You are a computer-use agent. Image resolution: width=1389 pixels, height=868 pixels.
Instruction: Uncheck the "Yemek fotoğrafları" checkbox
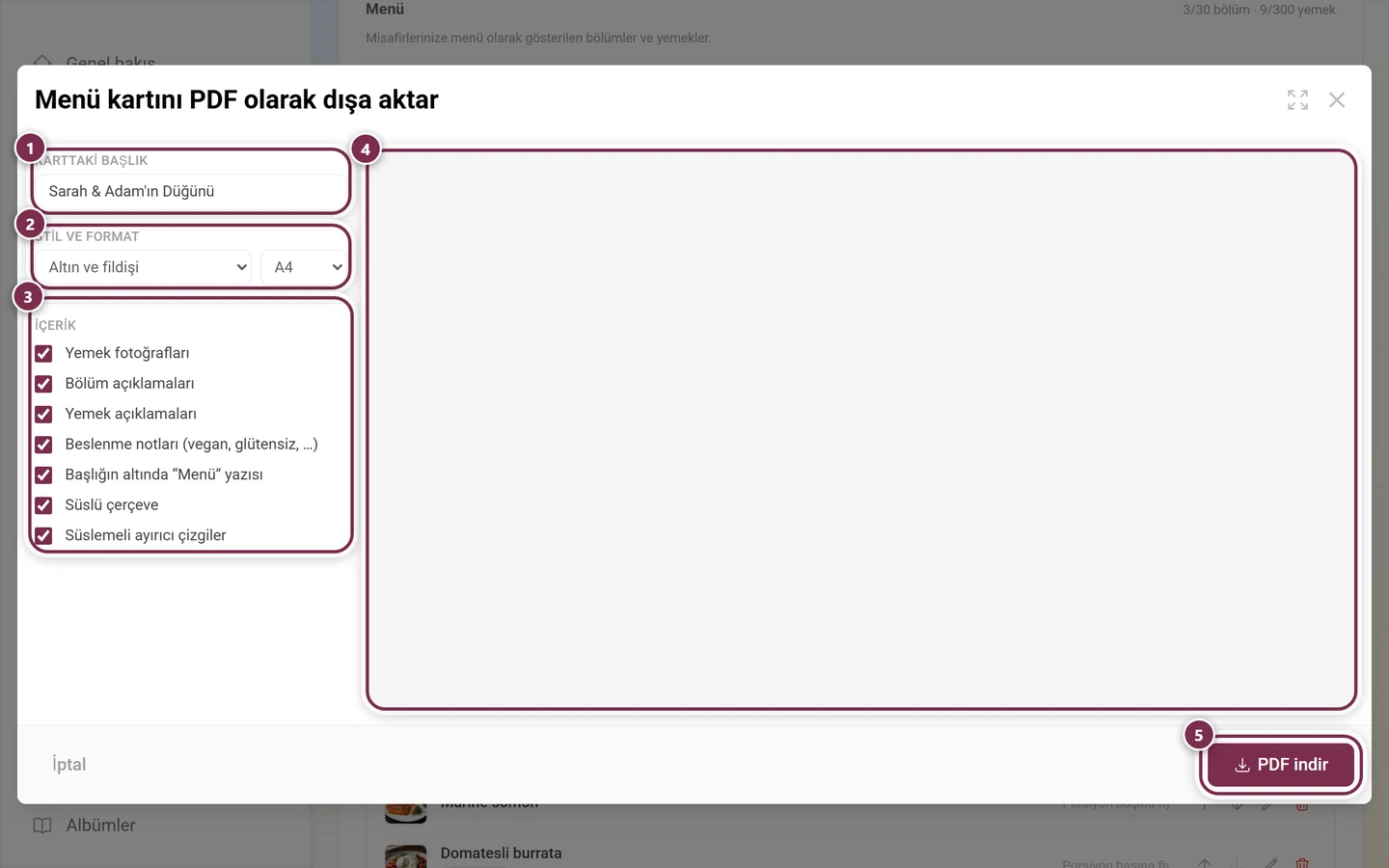pos(43,354)
